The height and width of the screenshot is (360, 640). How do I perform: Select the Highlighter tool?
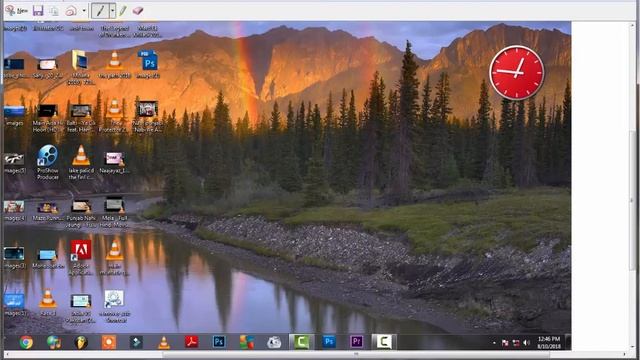click(122, 11)
